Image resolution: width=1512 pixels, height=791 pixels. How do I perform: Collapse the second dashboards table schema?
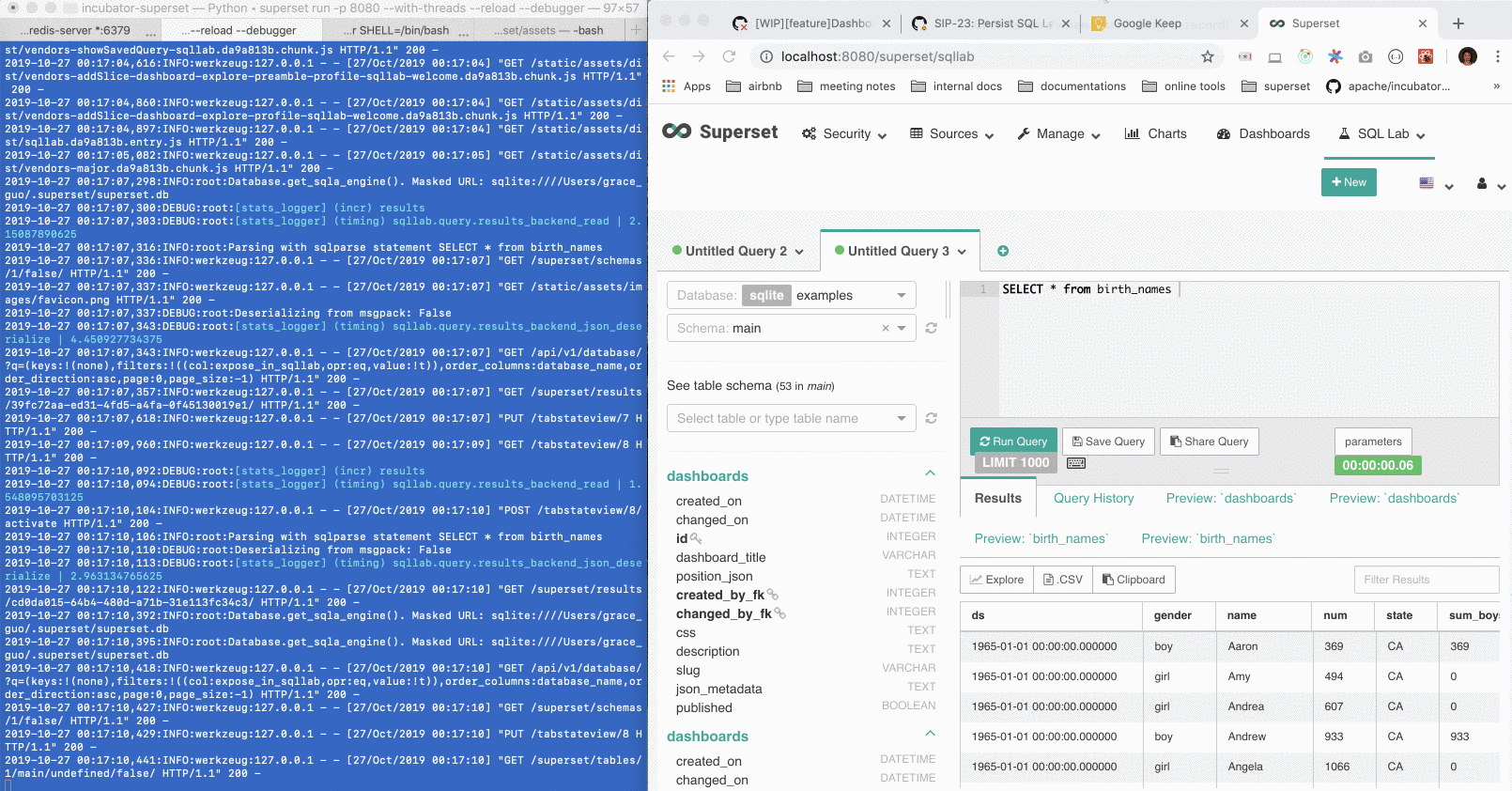coord(930,734)
